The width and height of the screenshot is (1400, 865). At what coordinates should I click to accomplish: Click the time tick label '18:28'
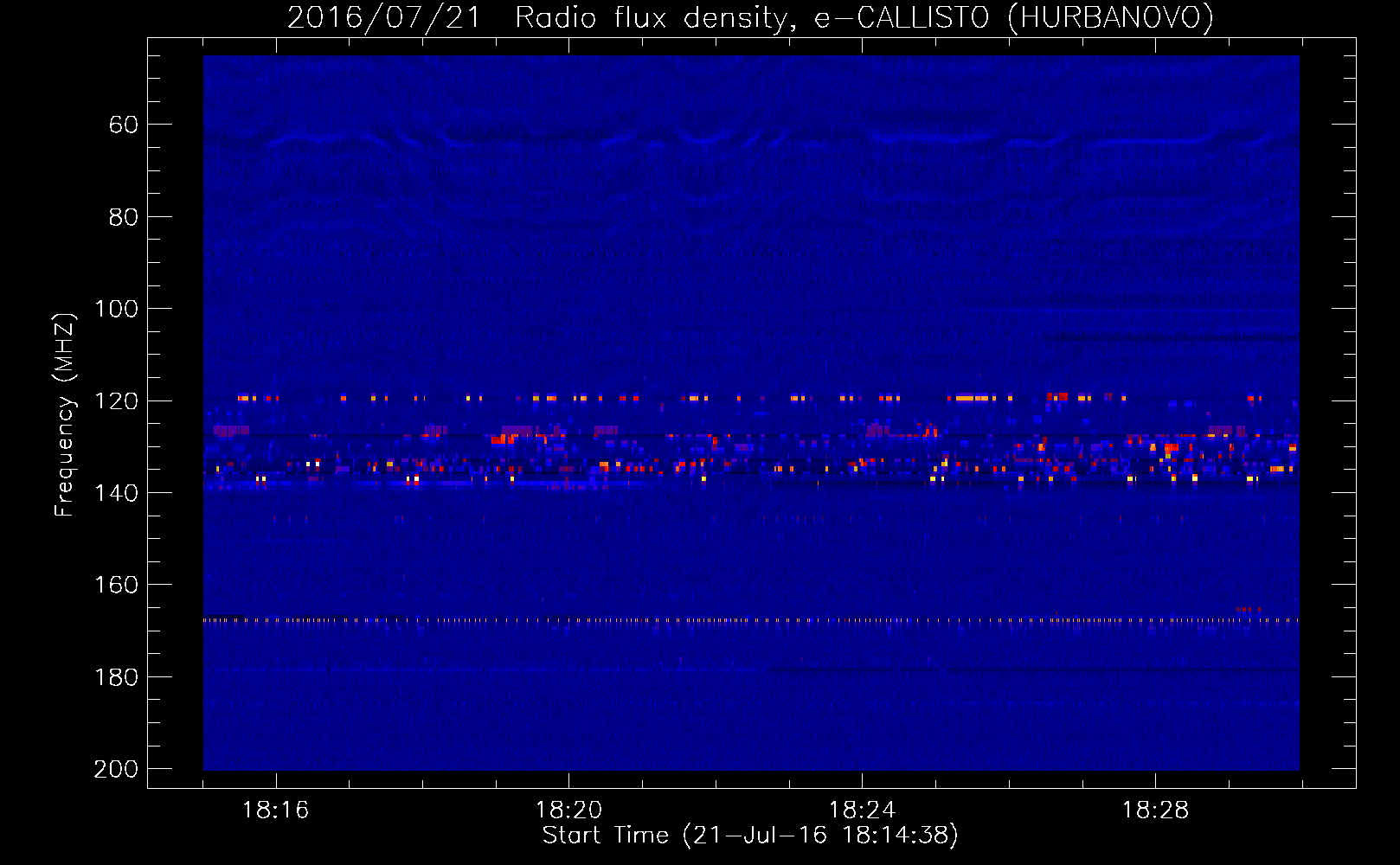coord(1155,811)
